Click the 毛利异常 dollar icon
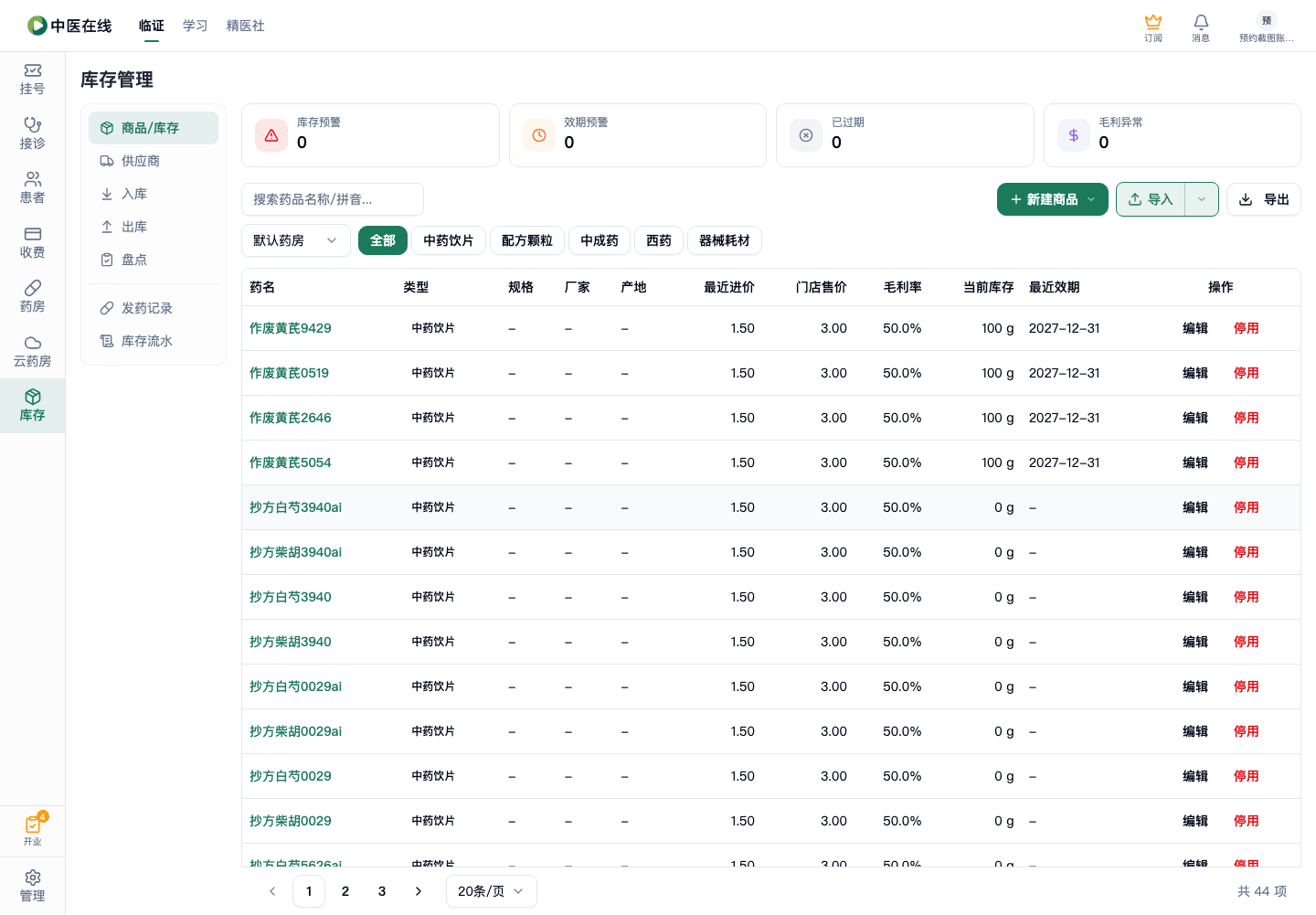This screenshot has width=1316, height=915. [1074, 135]
